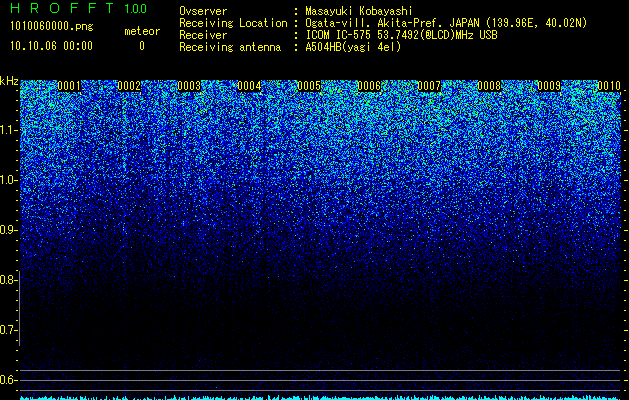Click time marker 0010
629x400 pixels.
tap(609, 86)
